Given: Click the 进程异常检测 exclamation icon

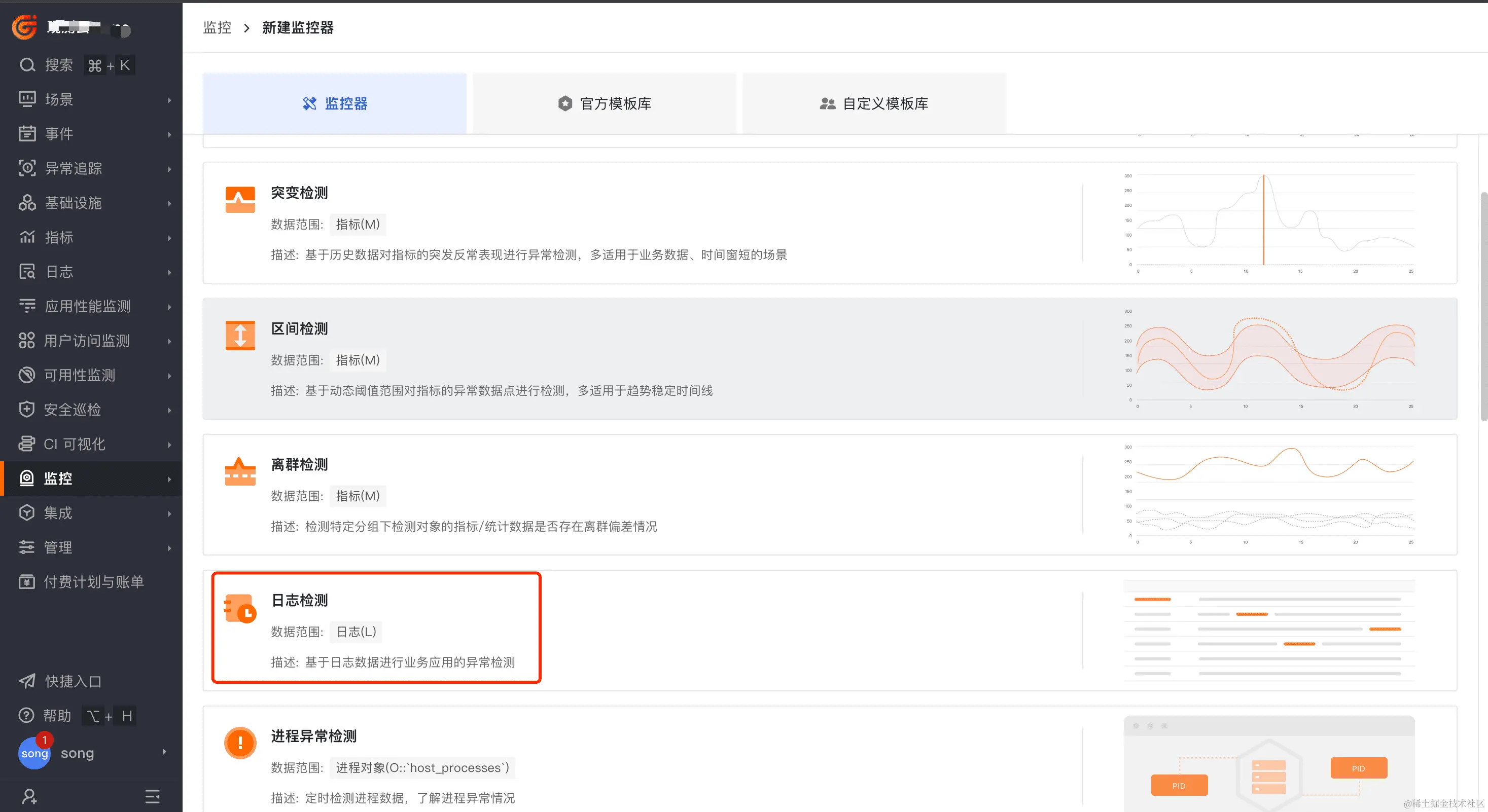Looking at the screenshot, I should (240, 743).
